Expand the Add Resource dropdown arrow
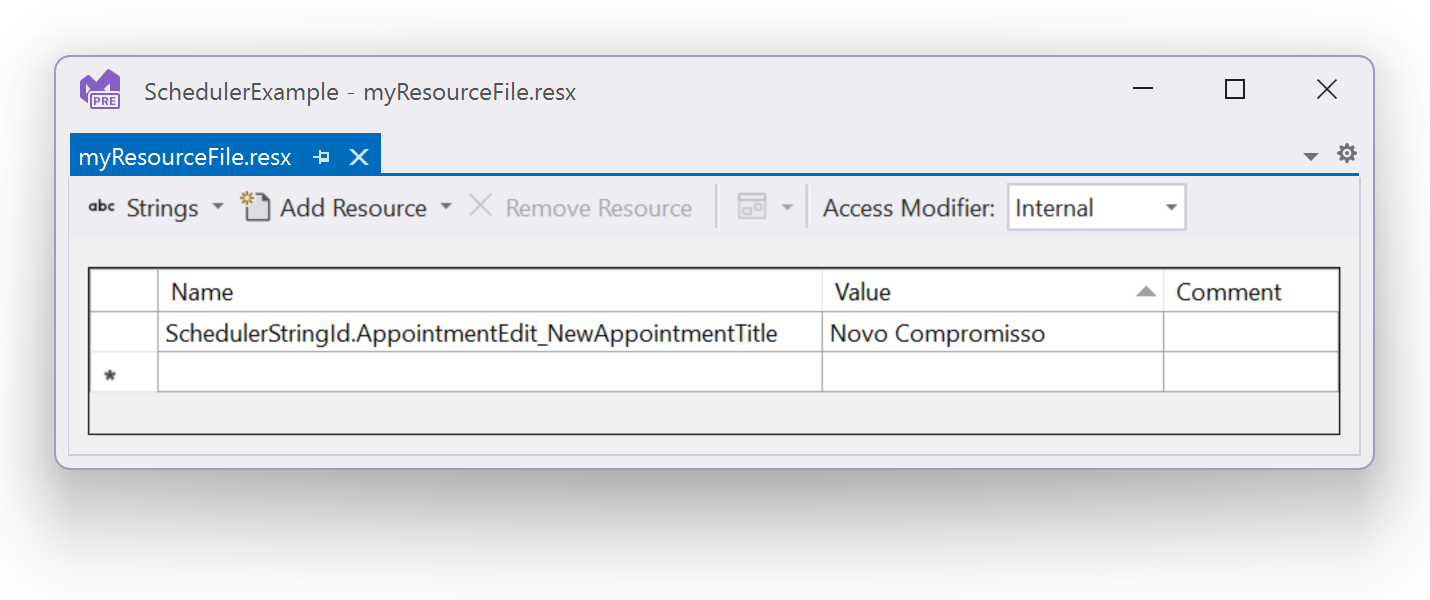The image size is (1430, 600). 446,207
